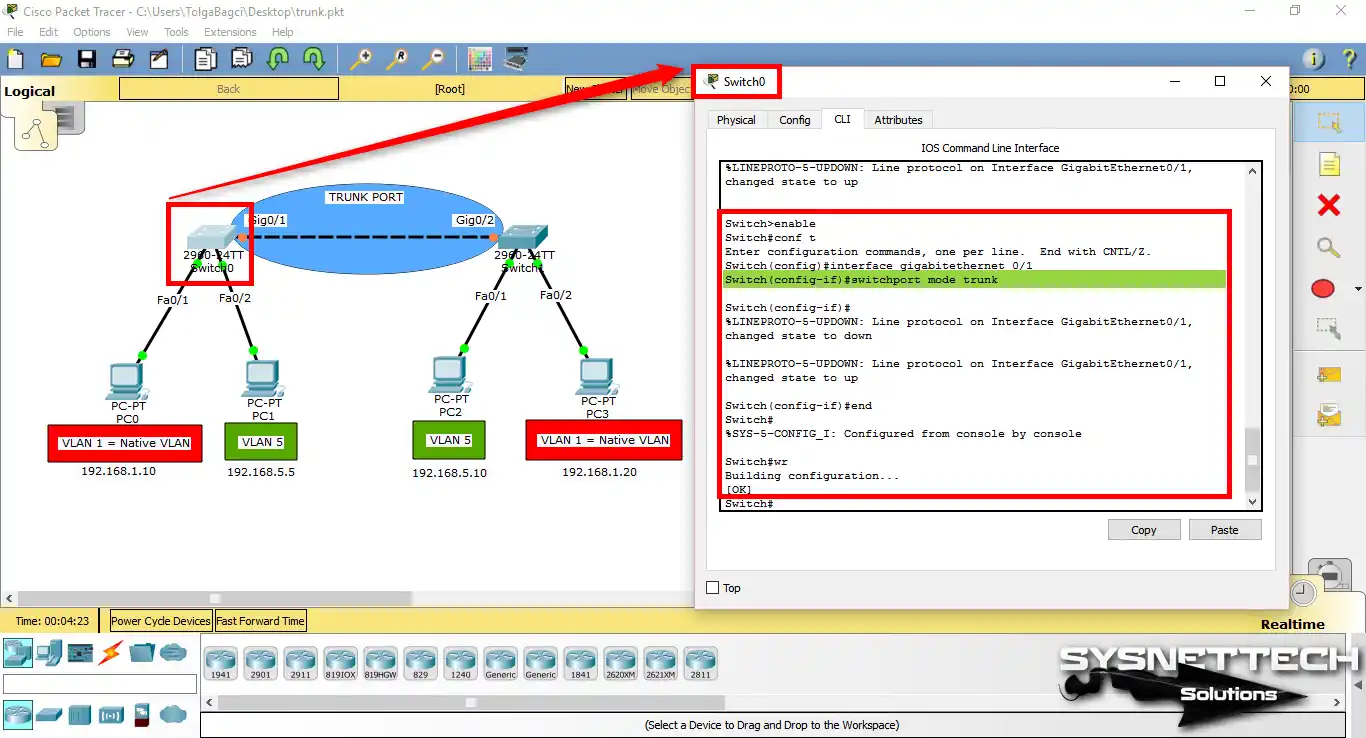This screenshot has height=738, width=1366.
Task: Choose the Inspect magnifier tool
Action: (1328, 247)
